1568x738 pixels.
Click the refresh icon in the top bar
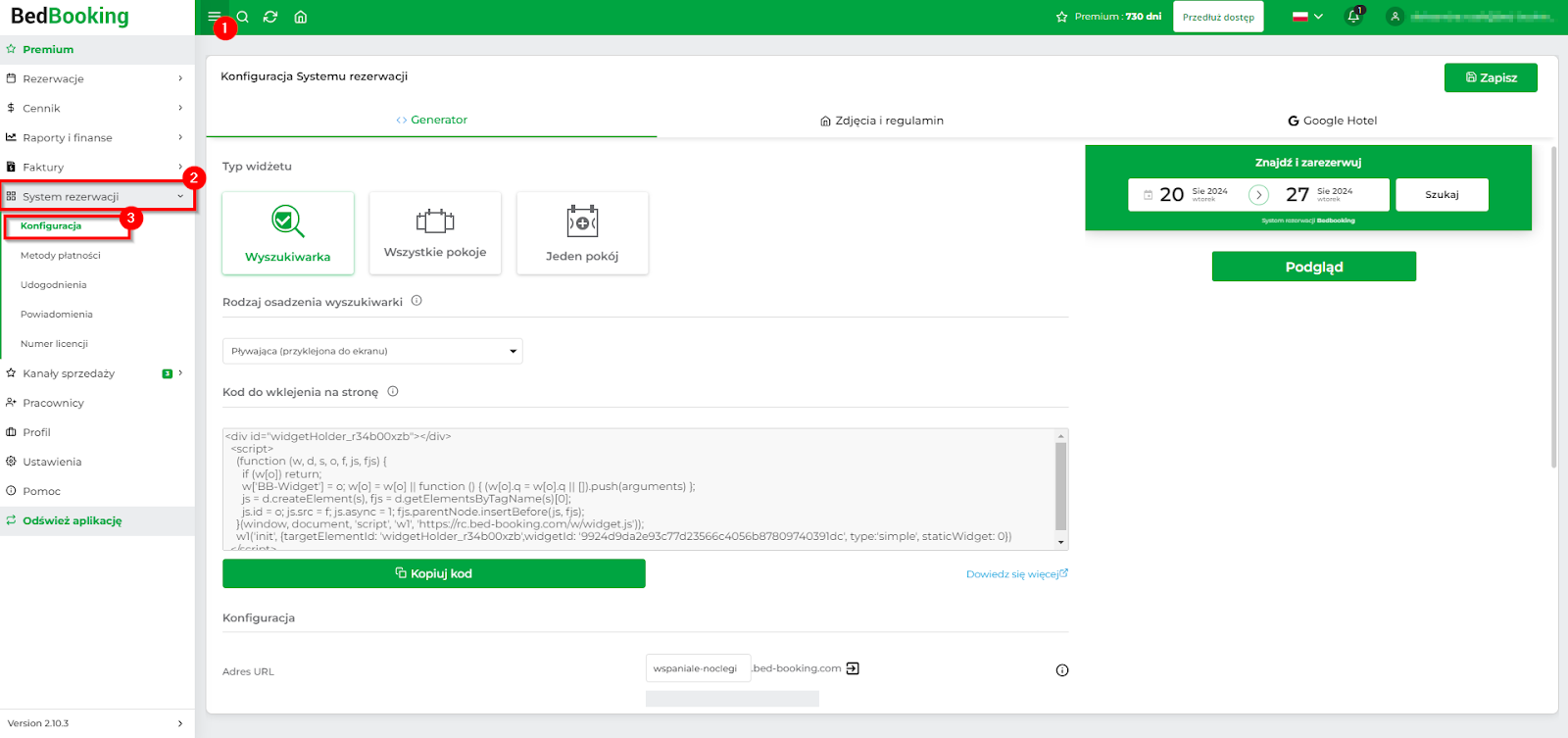click(x=270, y=17)
